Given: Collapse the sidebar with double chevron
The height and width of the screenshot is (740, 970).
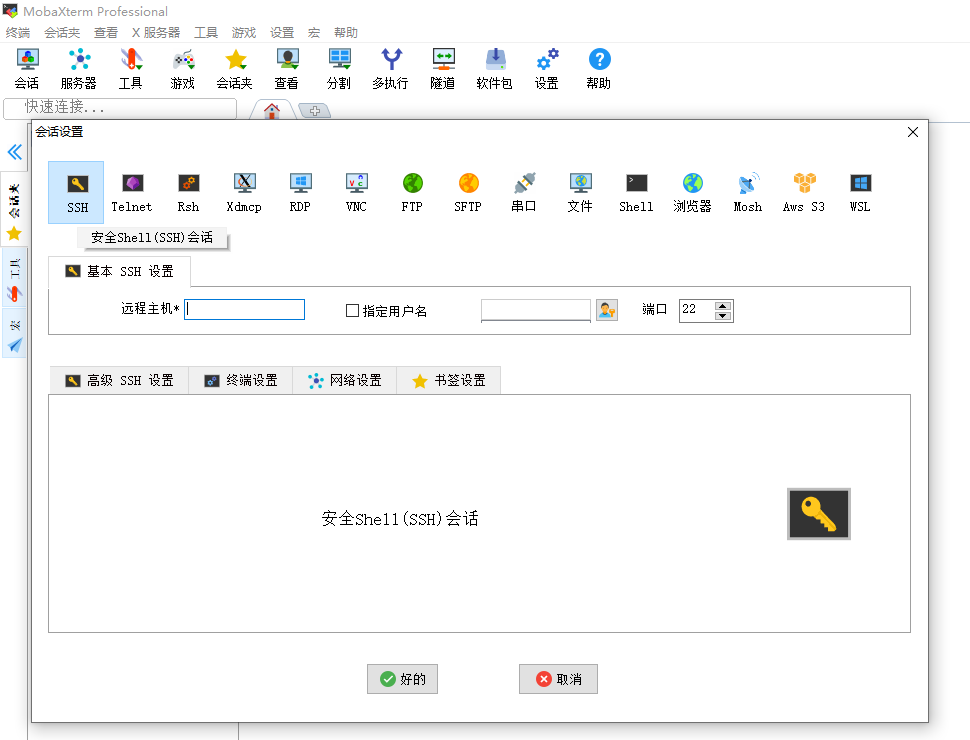Looking at the screenshot, I should click(x=14, y=152).
